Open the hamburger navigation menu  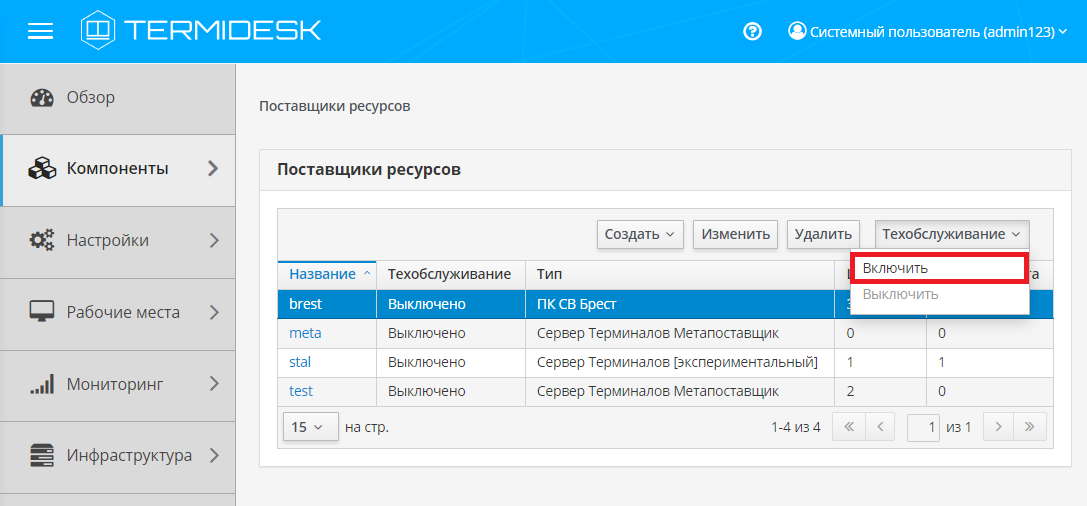pyautogui.click(x=40, y=31)
